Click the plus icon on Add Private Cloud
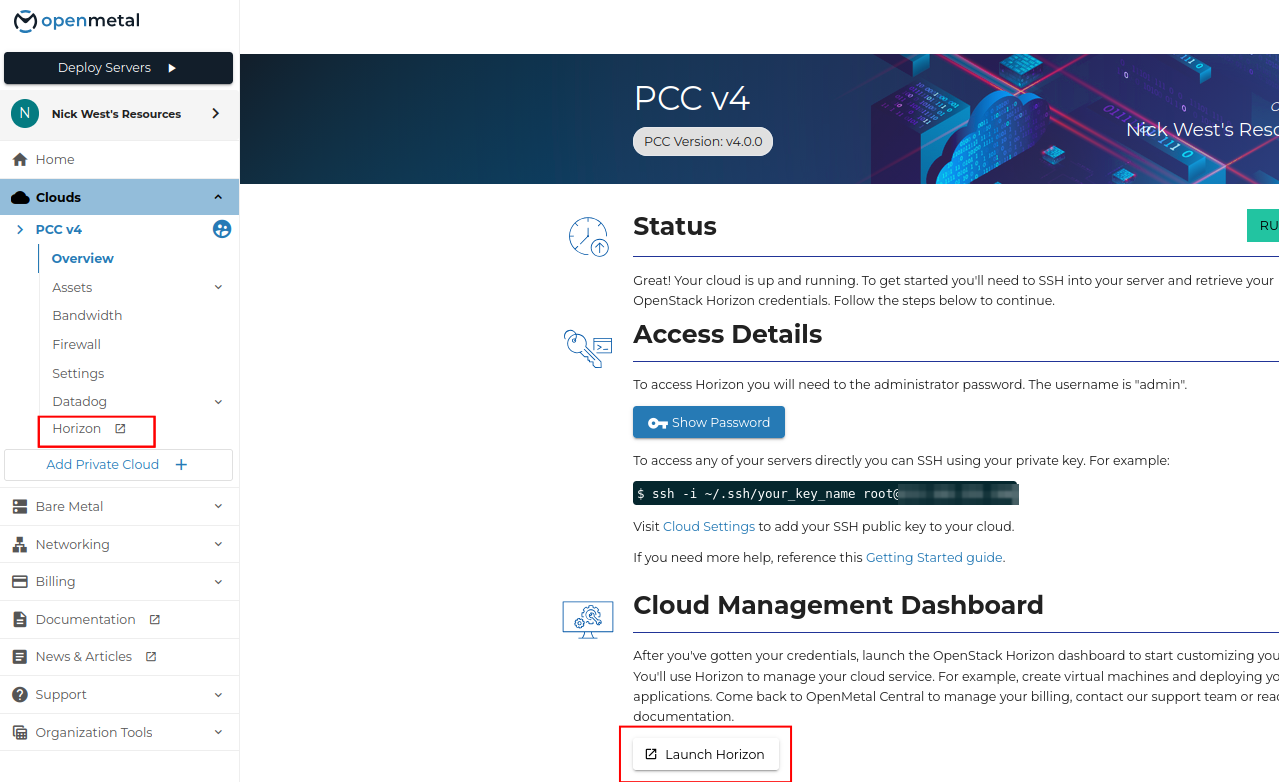Viewport: 1279px width, 782px height. pos(181,465)
